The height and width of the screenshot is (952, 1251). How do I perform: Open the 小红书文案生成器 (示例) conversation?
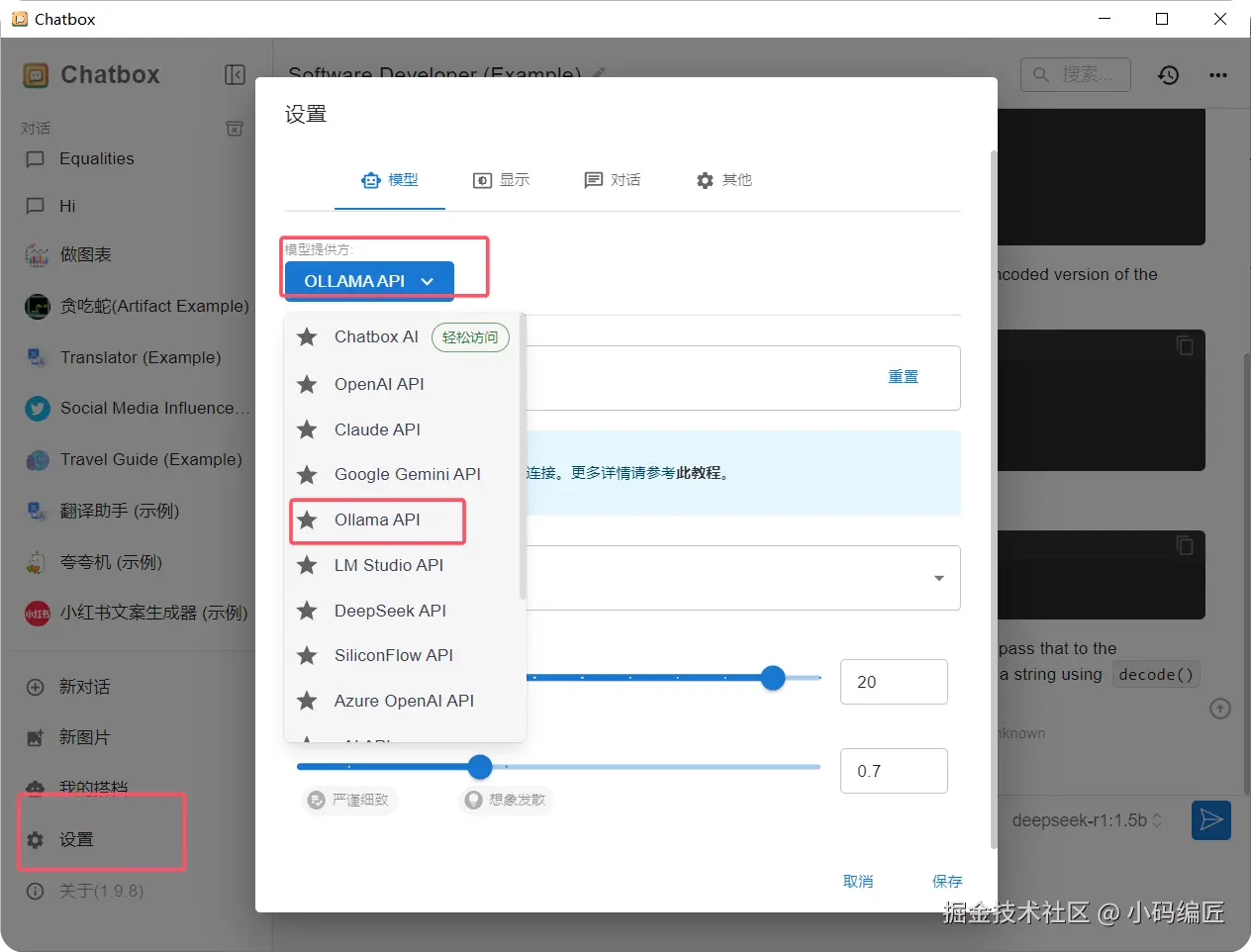click(x=137, y=613)
